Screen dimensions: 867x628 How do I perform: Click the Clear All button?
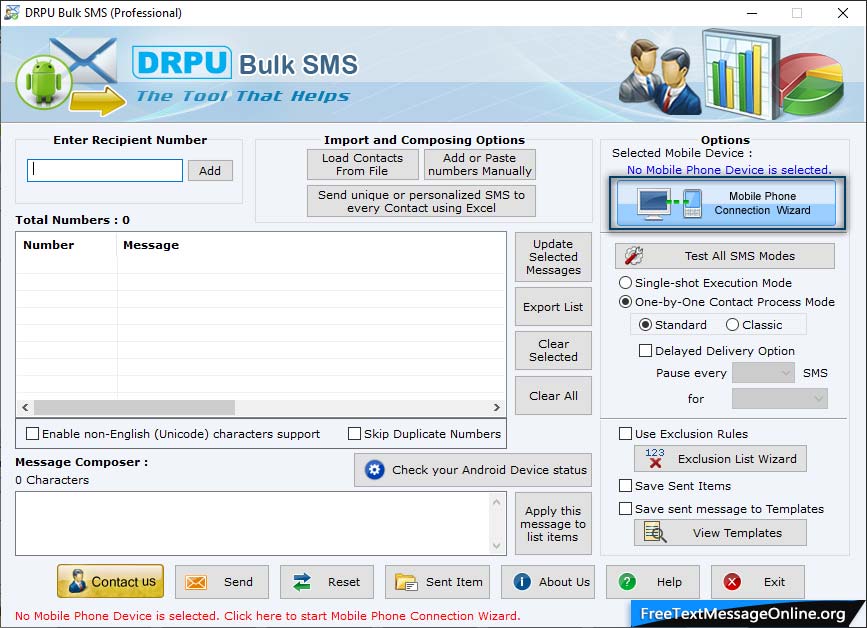553,396
